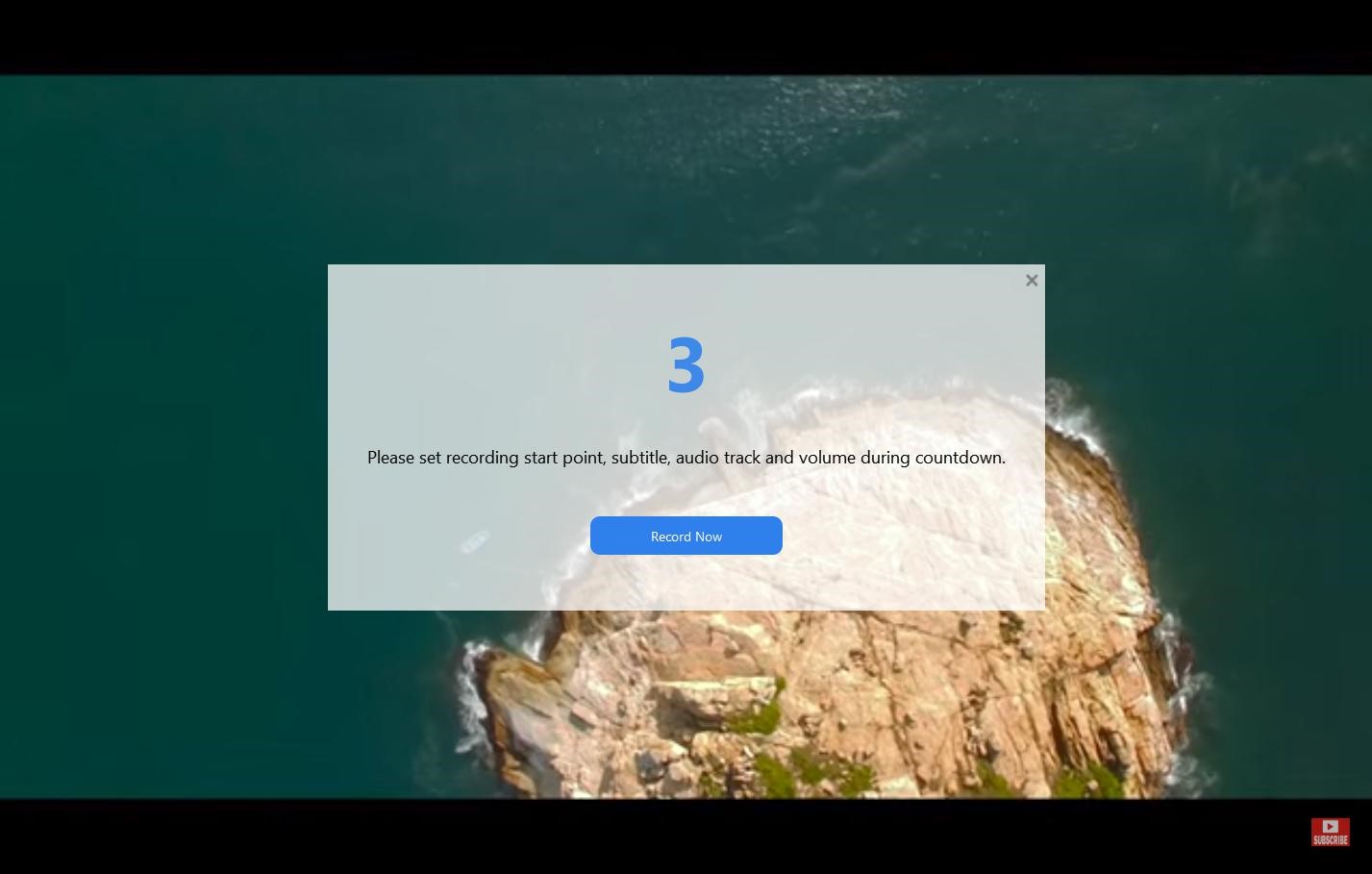This screenshot has width=1372, height=874.
Task: Click the word "set" in the message
Action: (x=430, y=458)
